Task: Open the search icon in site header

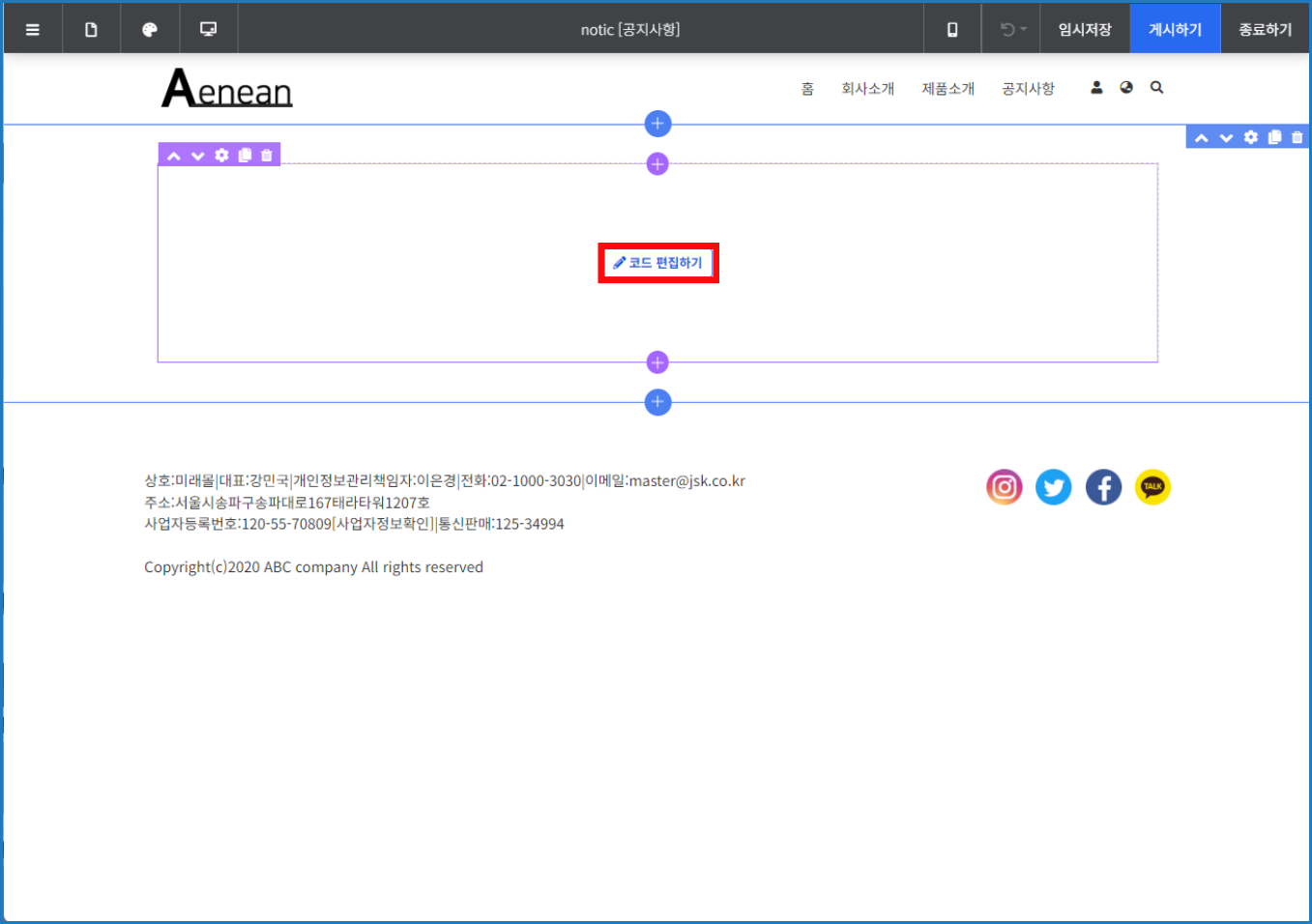Action: pyautogui.click(x=1156, y=87)
